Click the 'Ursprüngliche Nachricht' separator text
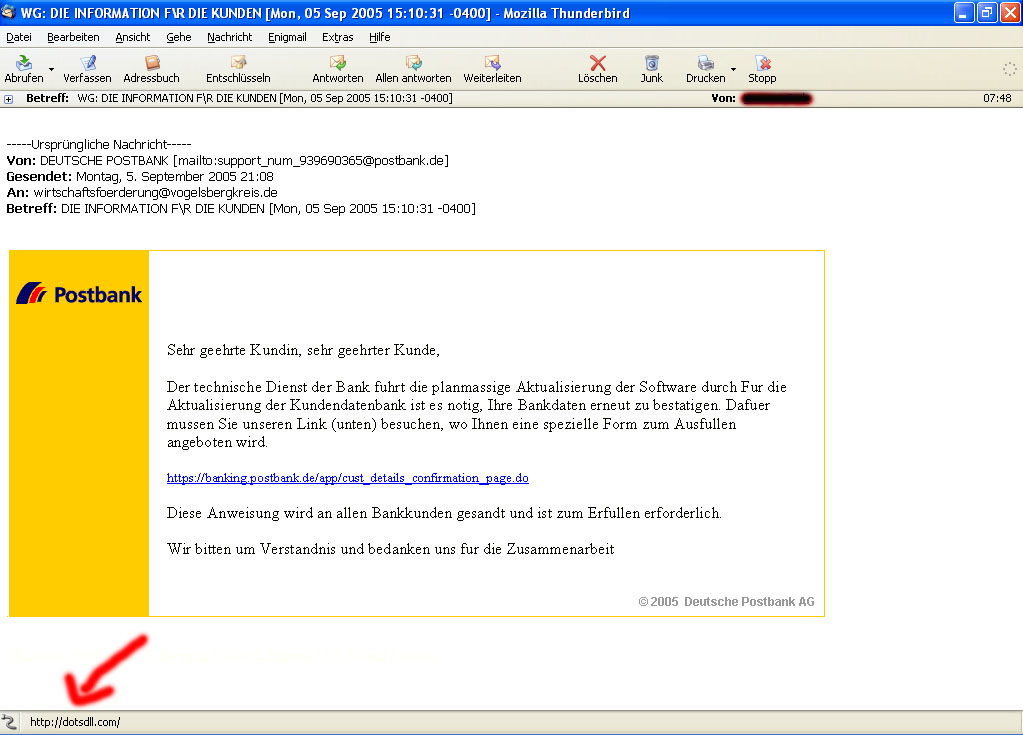This screenshot has width=1023, height=735. coord(99,145)
